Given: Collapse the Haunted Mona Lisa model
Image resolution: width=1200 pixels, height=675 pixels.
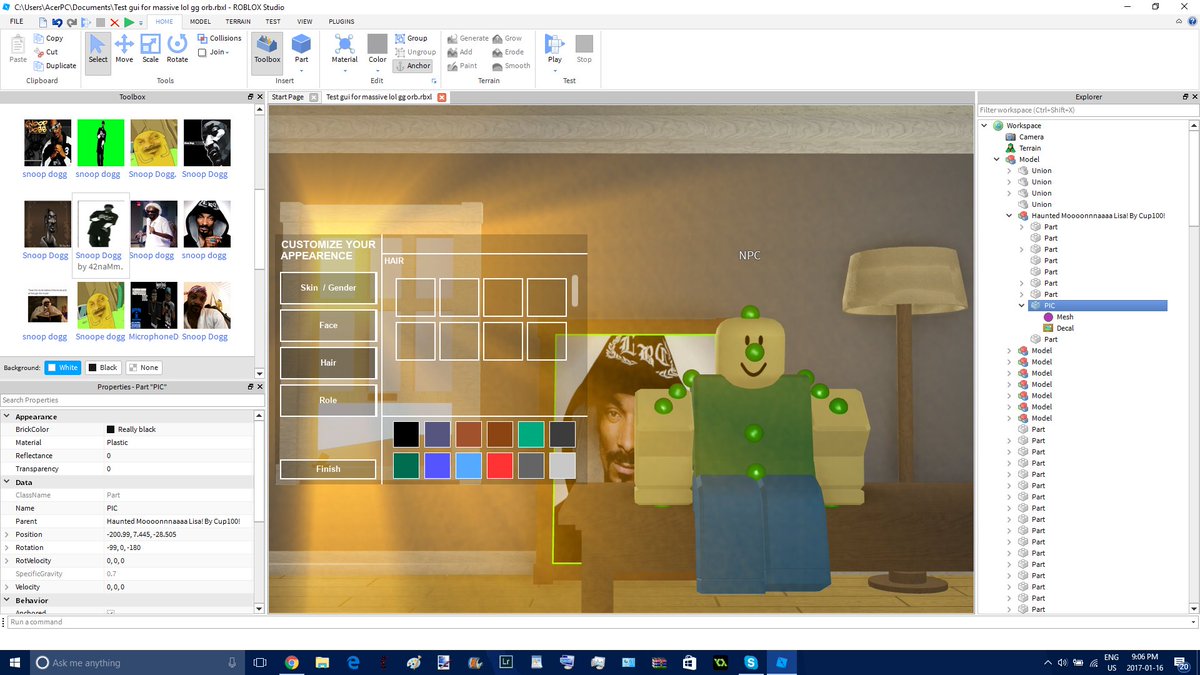Looking at the screenshot, I should pyautogui.click(x=1010, y=215).
